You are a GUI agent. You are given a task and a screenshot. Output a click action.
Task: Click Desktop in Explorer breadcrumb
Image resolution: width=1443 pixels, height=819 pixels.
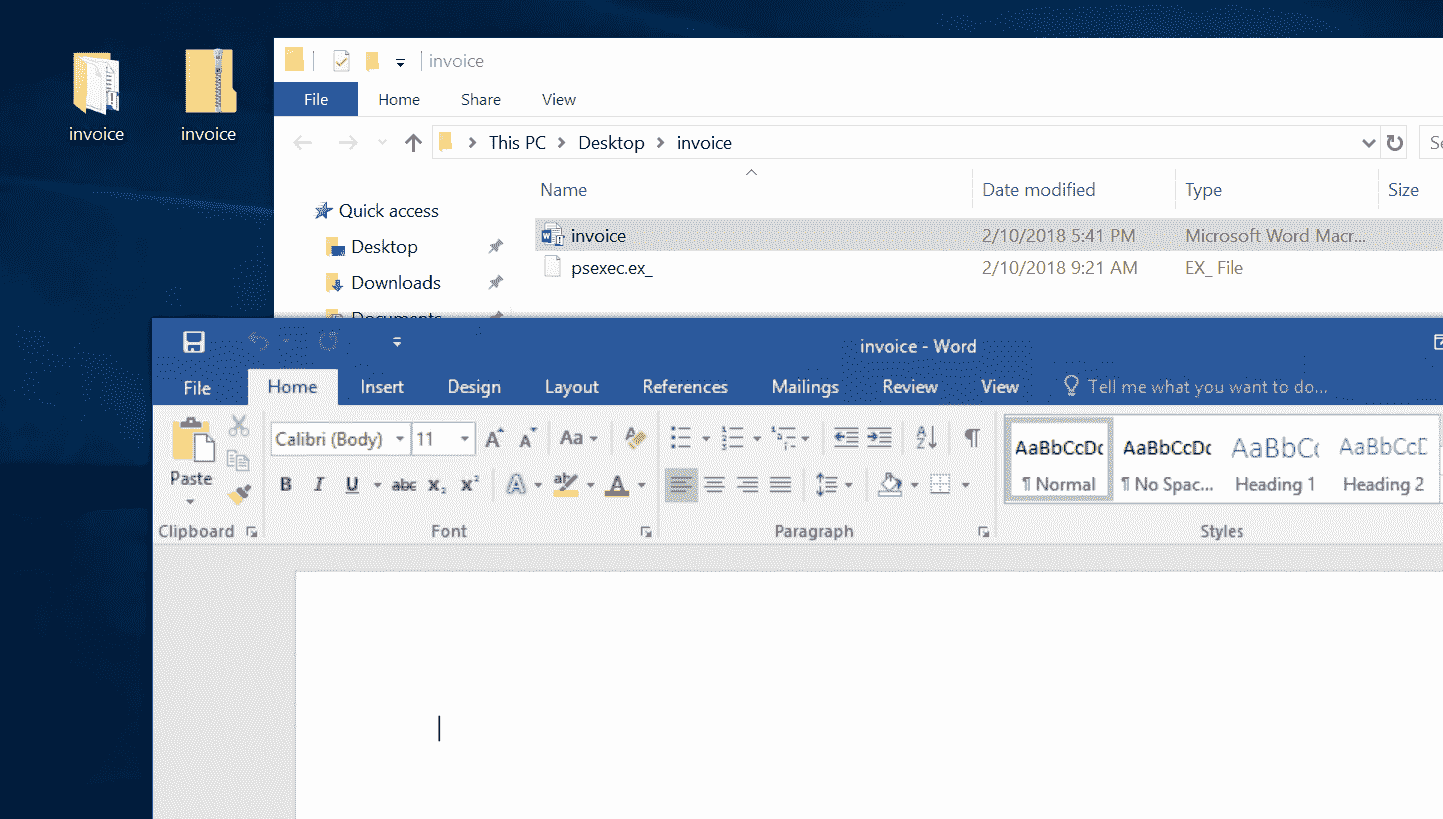click(611, 143)
